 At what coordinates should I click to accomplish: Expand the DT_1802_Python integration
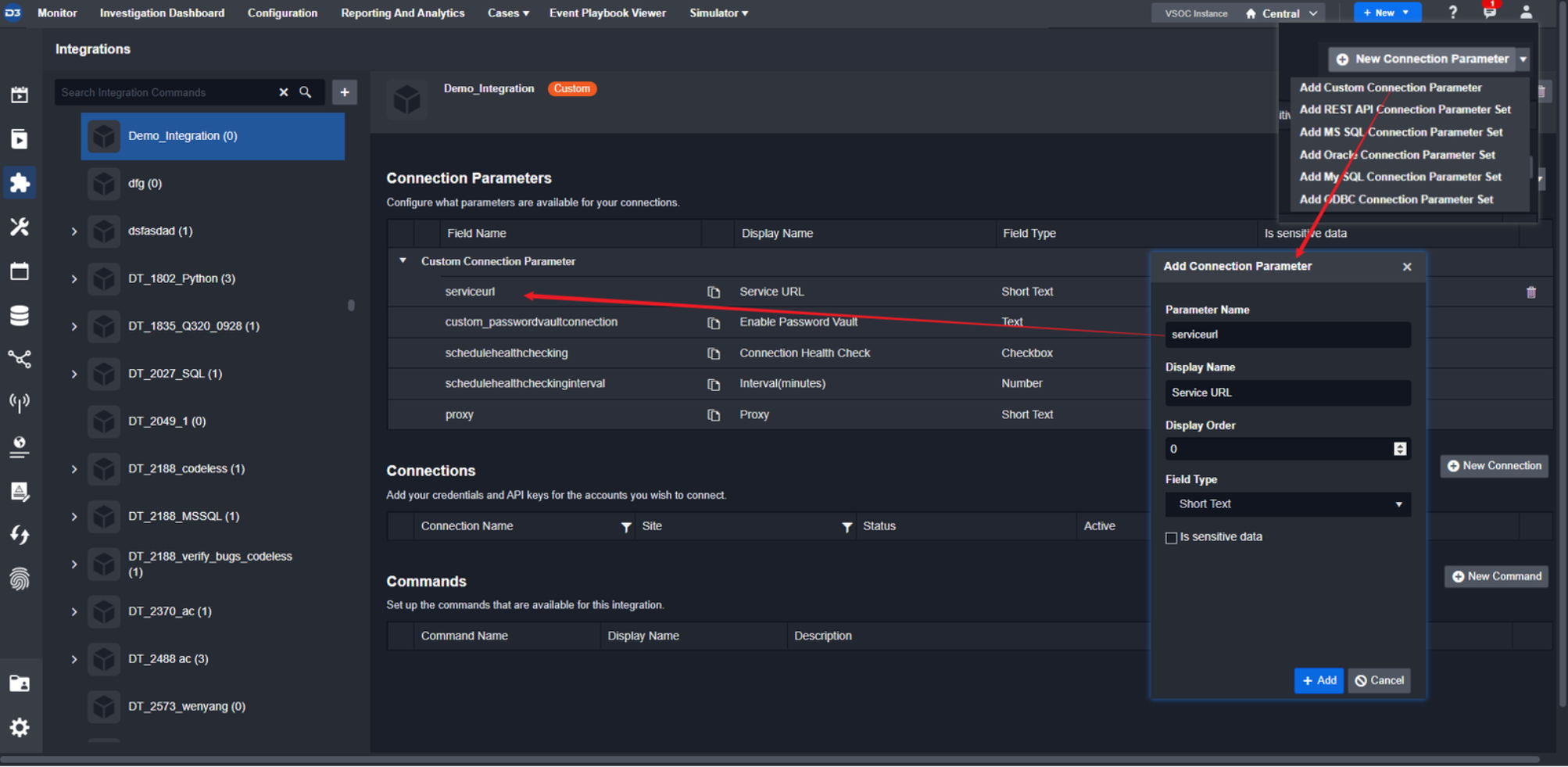pyautogui.click(x=74, y=279)
